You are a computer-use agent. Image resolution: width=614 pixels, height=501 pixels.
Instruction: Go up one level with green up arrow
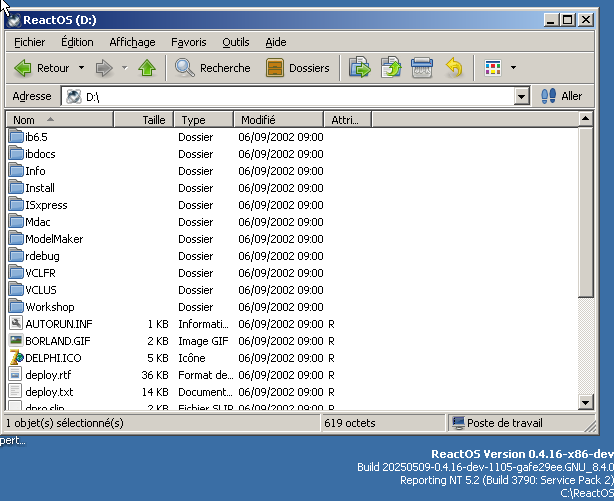(x=147, y=68)
